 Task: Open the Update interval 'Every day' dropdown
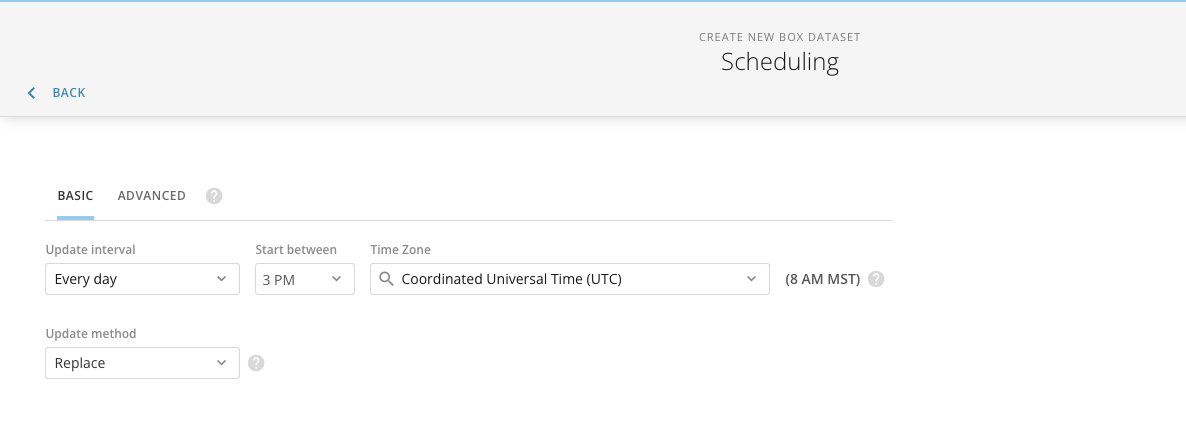tap(142, 279)
